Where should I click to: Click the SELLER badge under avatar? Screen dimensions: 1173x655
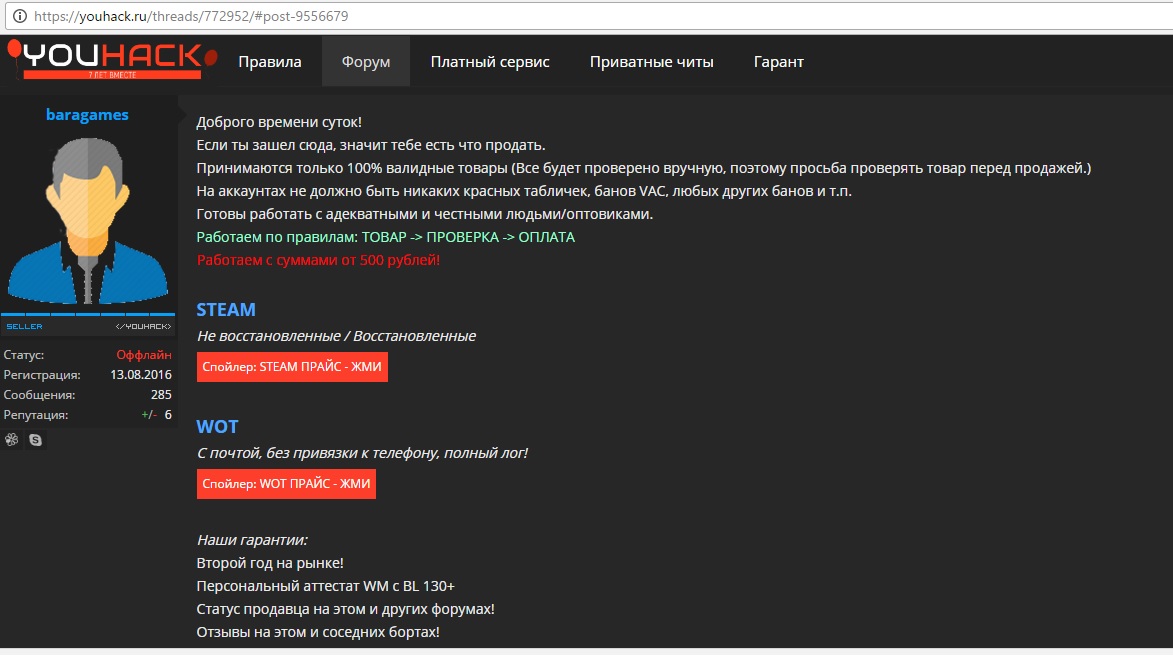[24, 327]
